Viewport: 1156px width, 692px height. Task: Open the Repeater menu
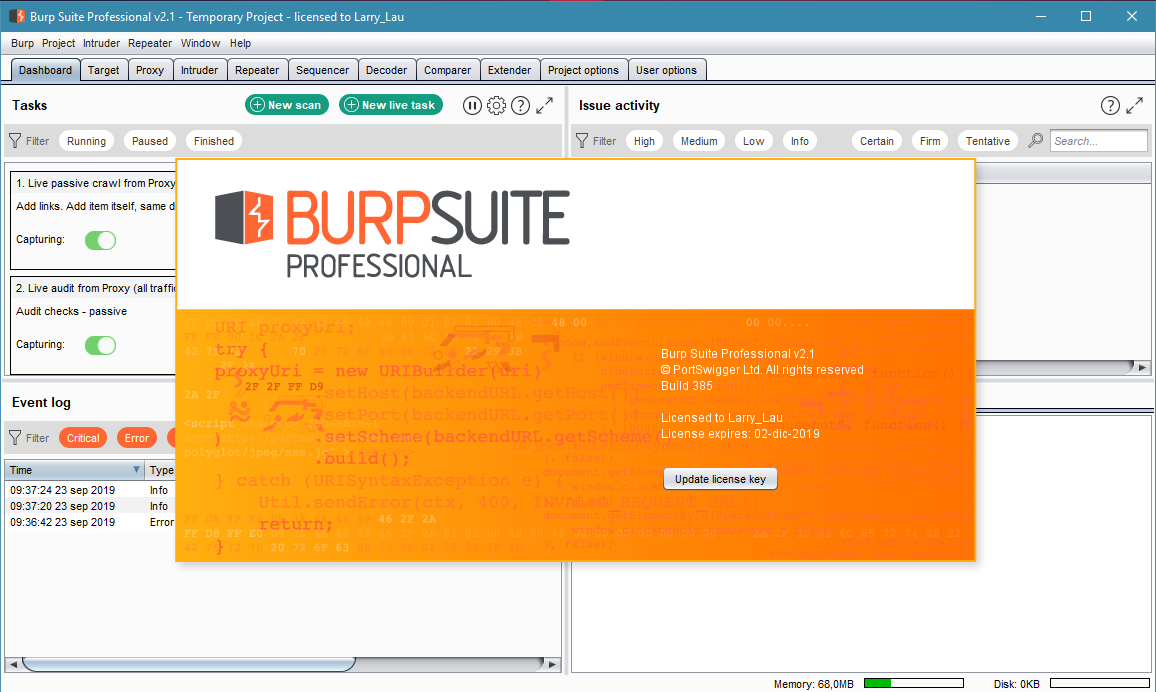[150, 43]
